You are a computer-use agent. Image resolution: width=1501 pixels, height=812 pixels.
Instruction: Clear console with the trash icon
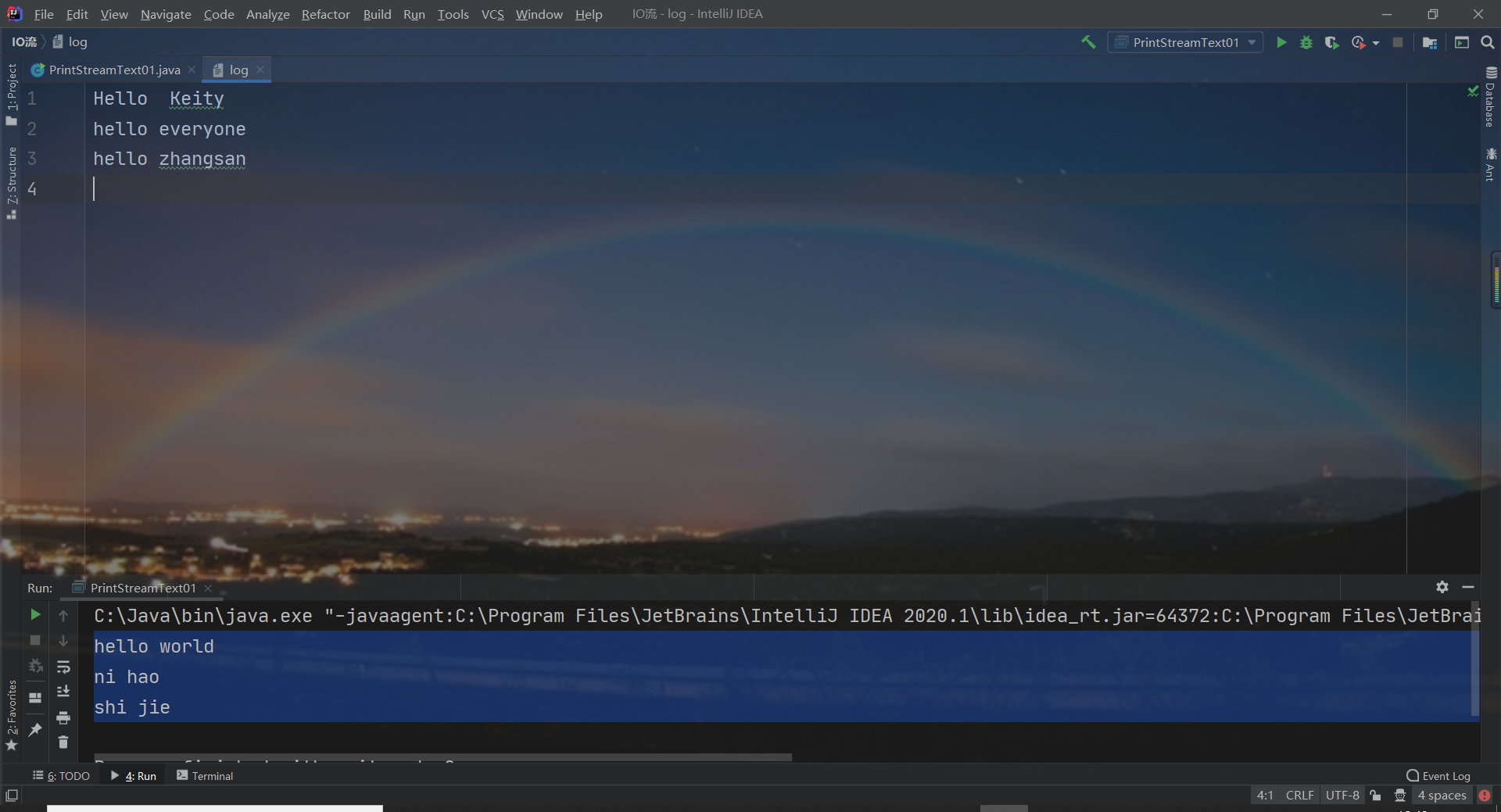[x=63, y=742]
